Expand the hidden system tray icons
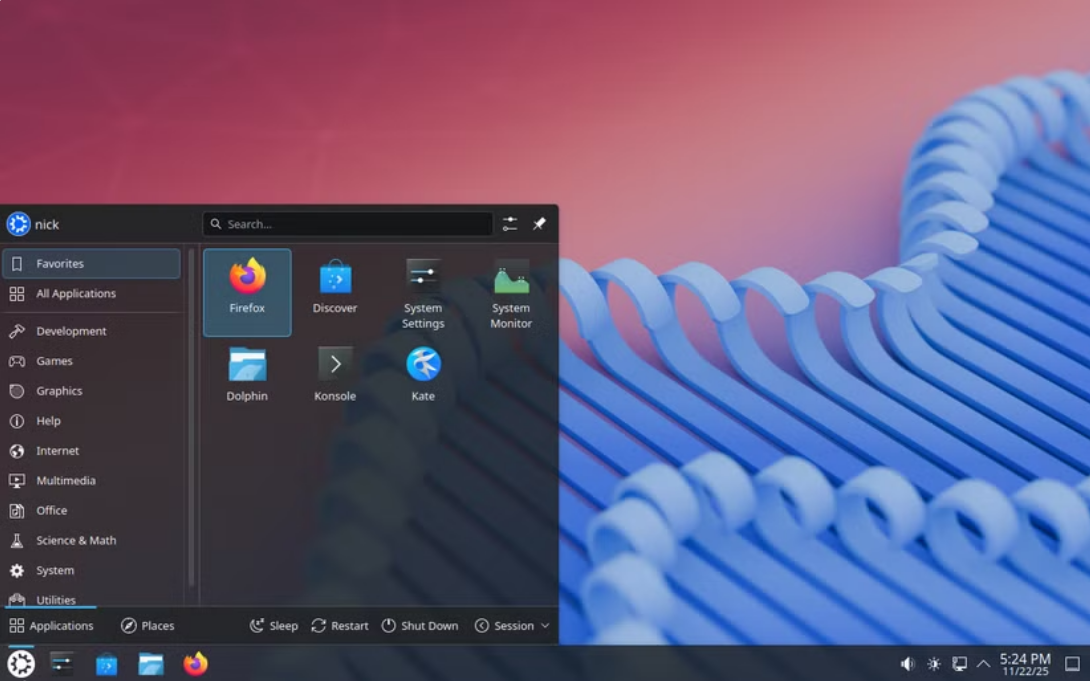Screen dimensions: 1090x681 (x=981, y=663)
